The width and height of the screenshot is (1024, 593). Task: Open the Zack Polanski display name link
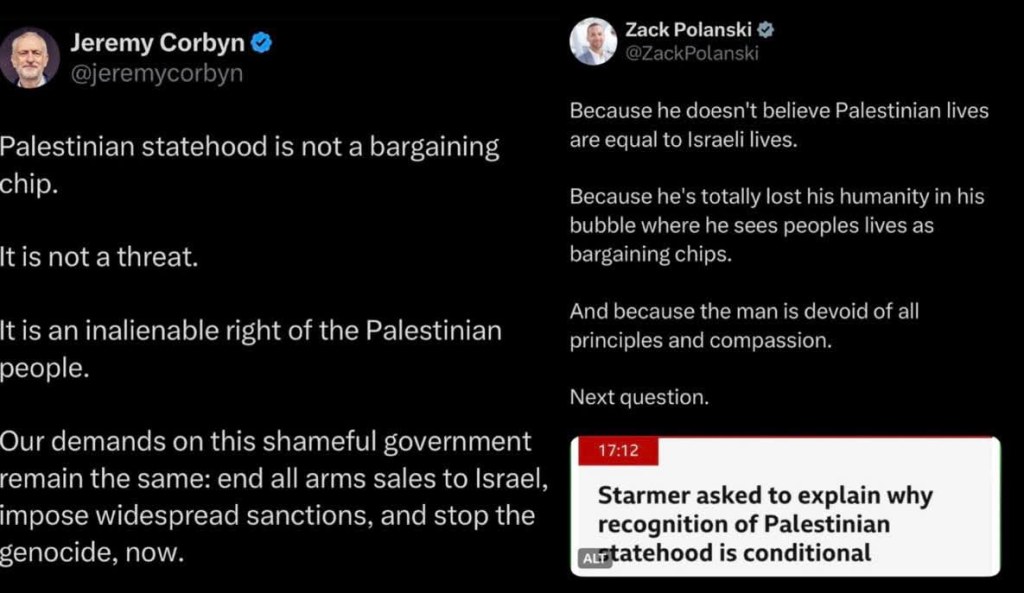[x=690, y=29]
